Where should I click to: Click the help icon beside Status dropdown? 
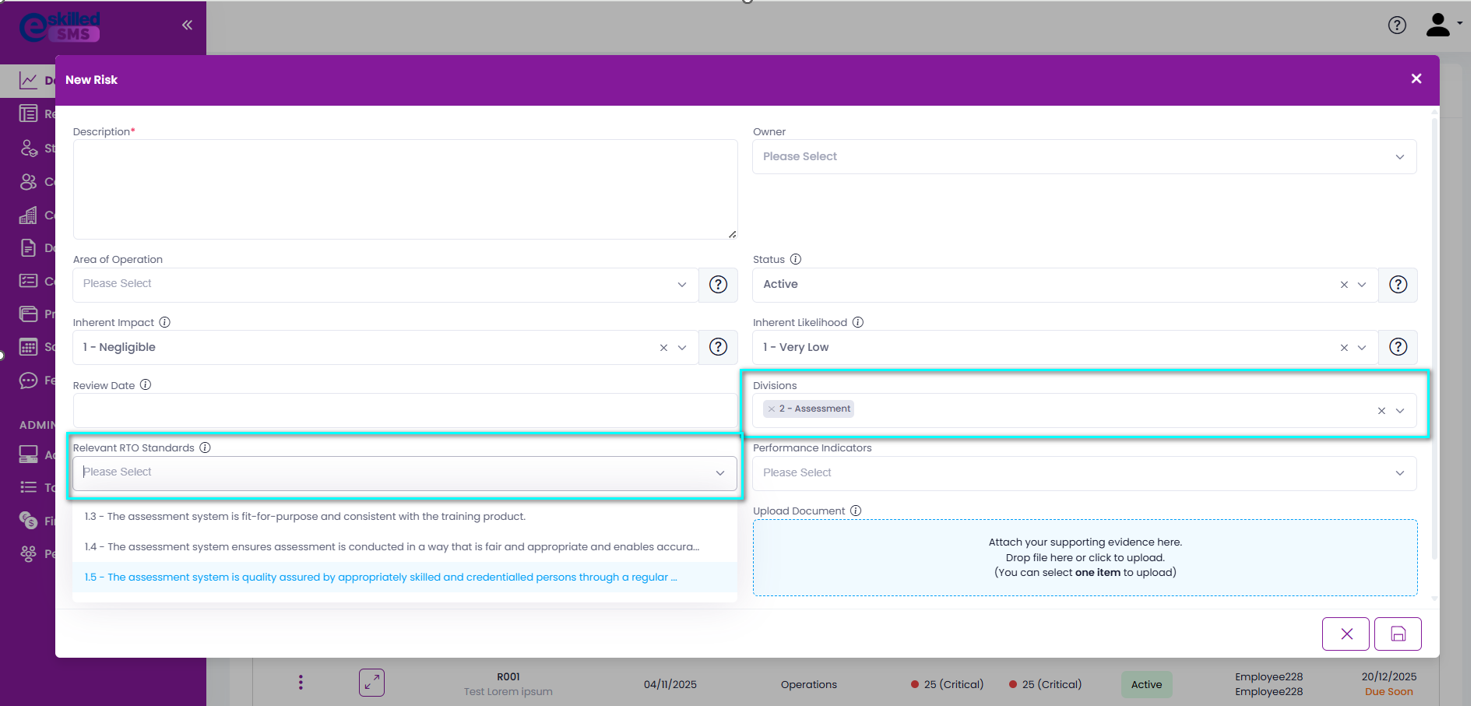1398,285
